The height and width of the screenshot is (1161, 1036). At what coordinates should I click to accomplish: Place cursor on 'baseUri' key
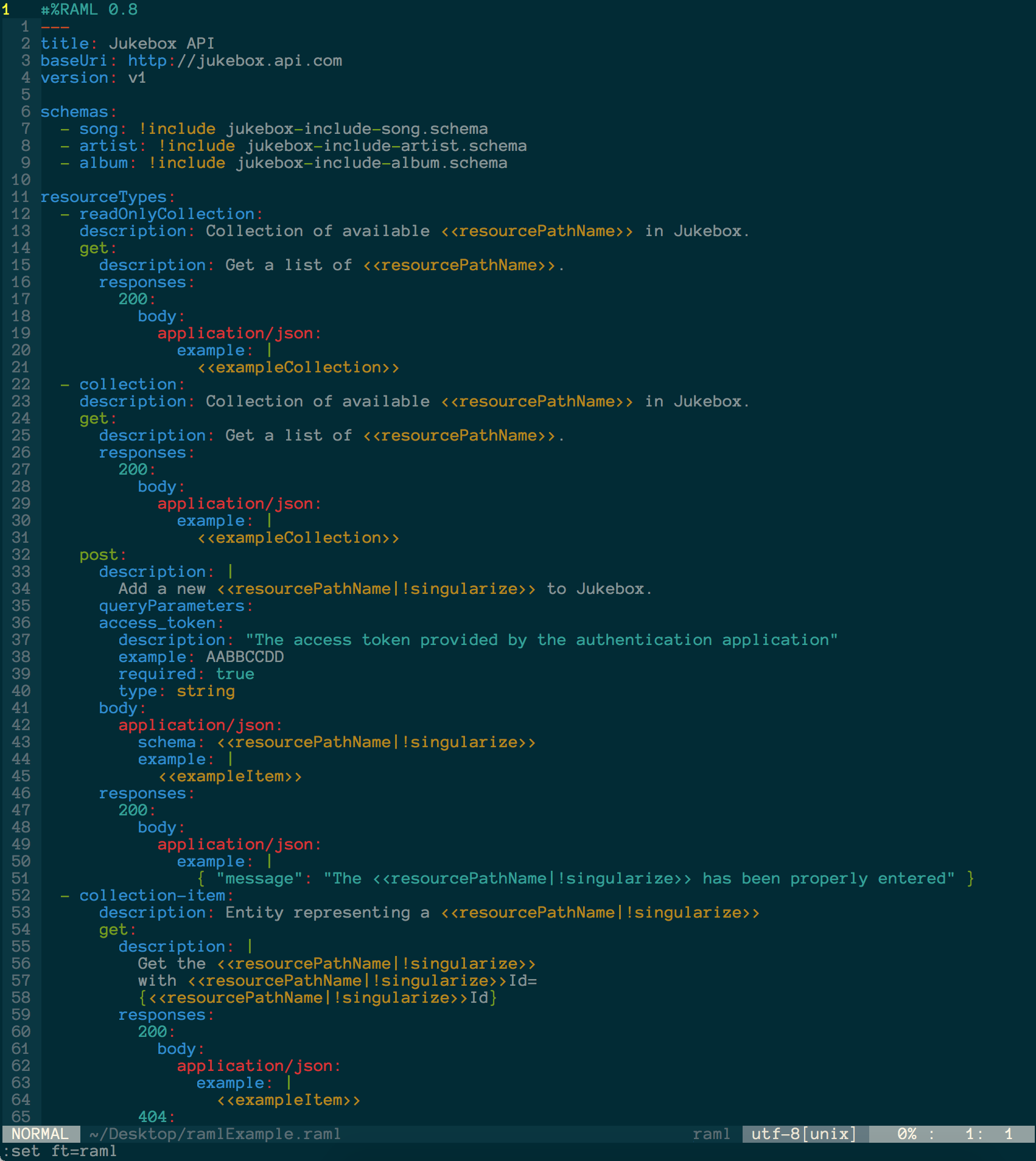click(x=74, y=60)
